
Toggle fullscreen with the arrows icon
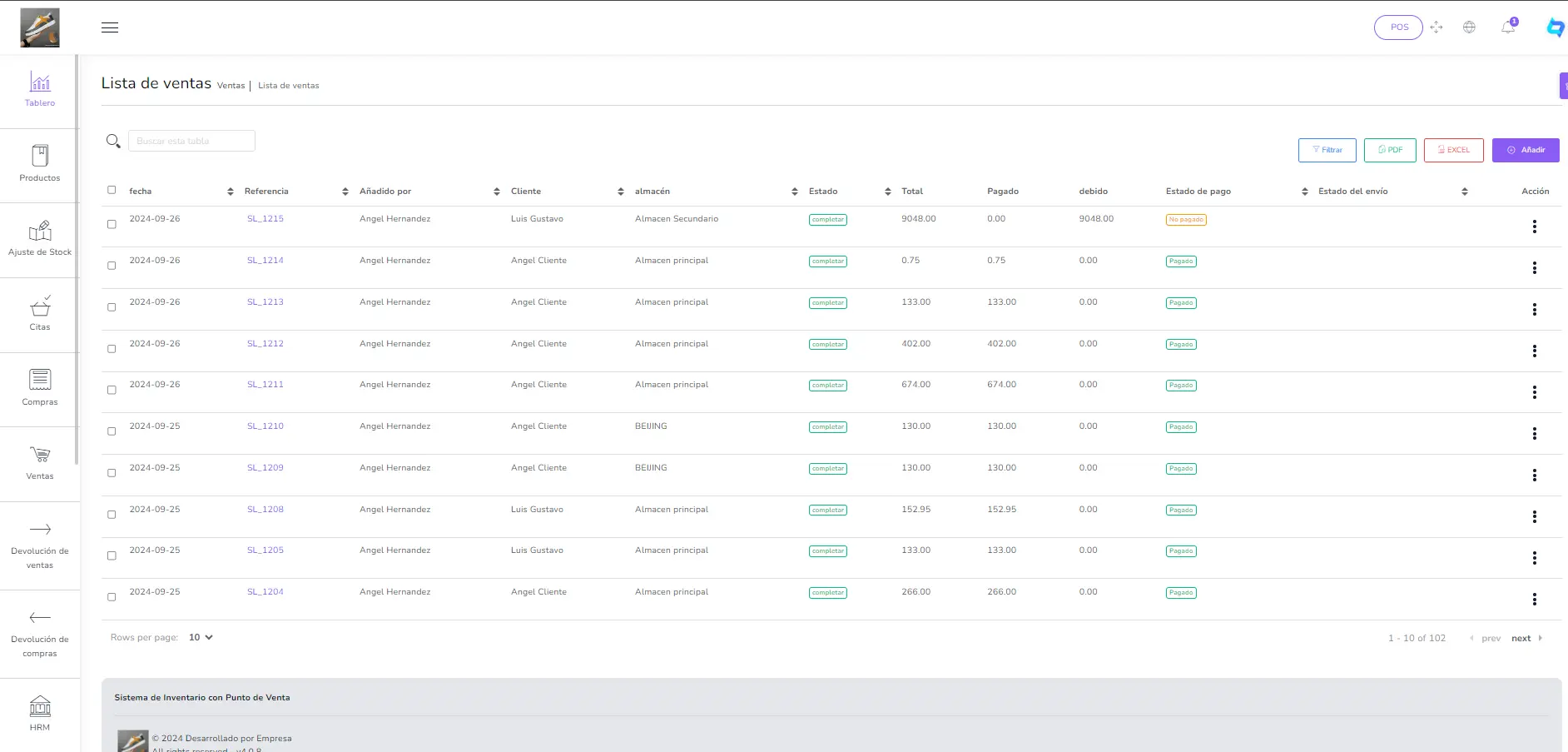coord(1437,27)
